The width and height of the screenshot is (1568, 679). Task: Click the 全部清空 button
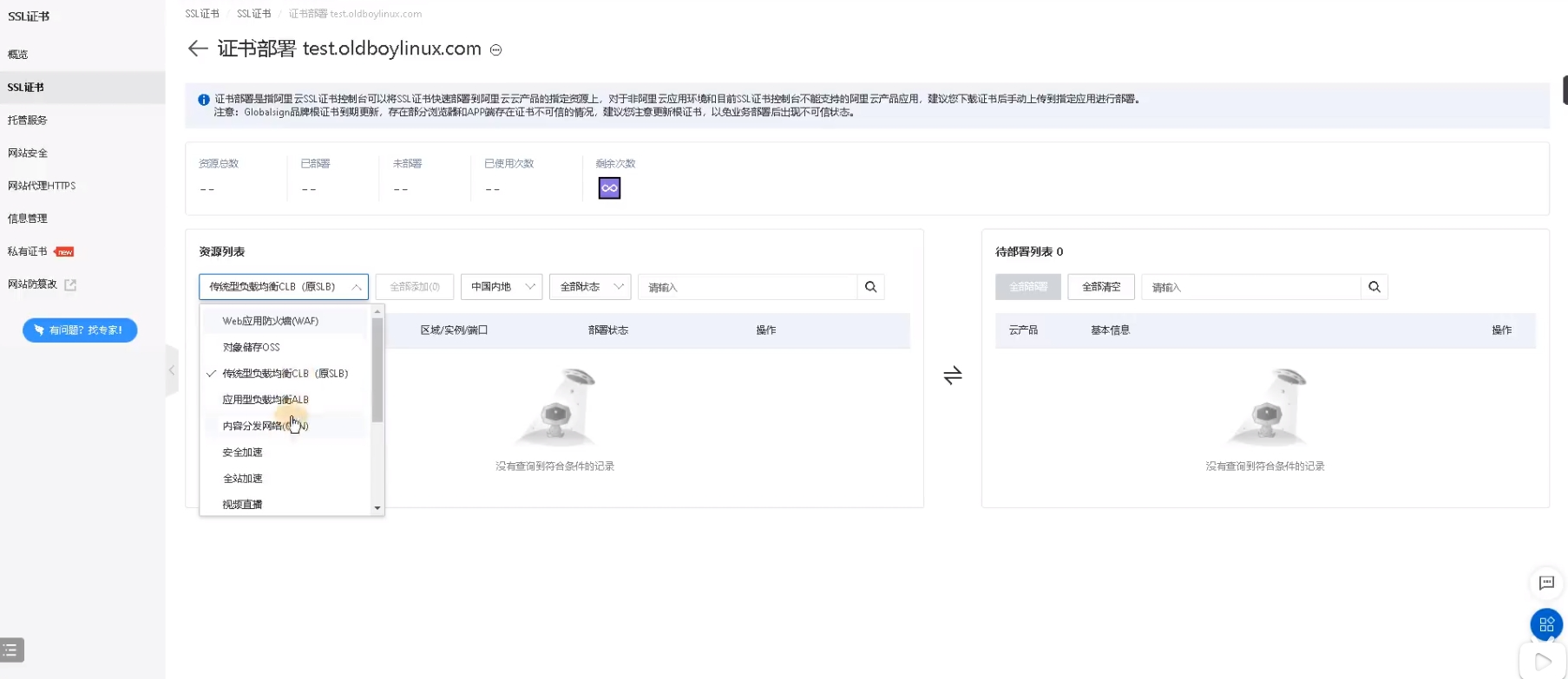(1101, 287)
